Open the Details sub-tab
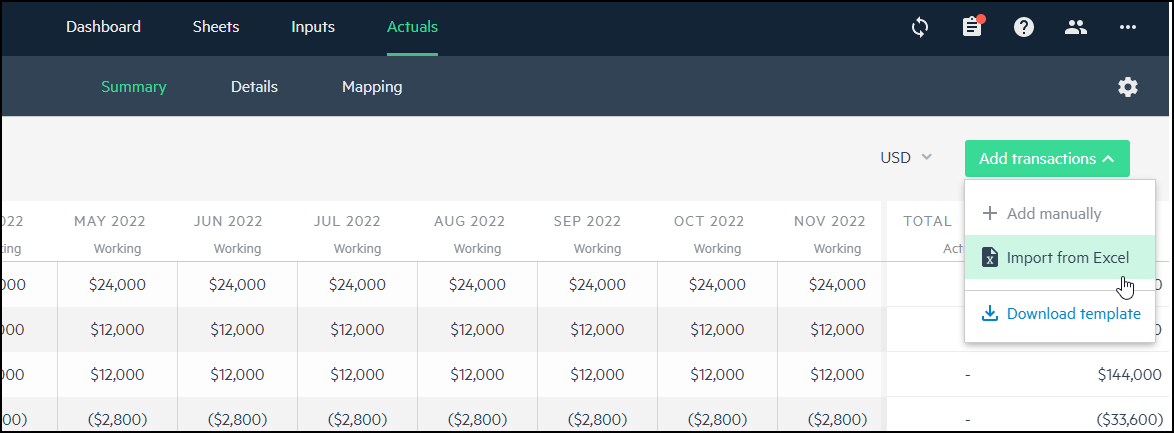This screenshot has height=433, width=1174. click(255, 87)
